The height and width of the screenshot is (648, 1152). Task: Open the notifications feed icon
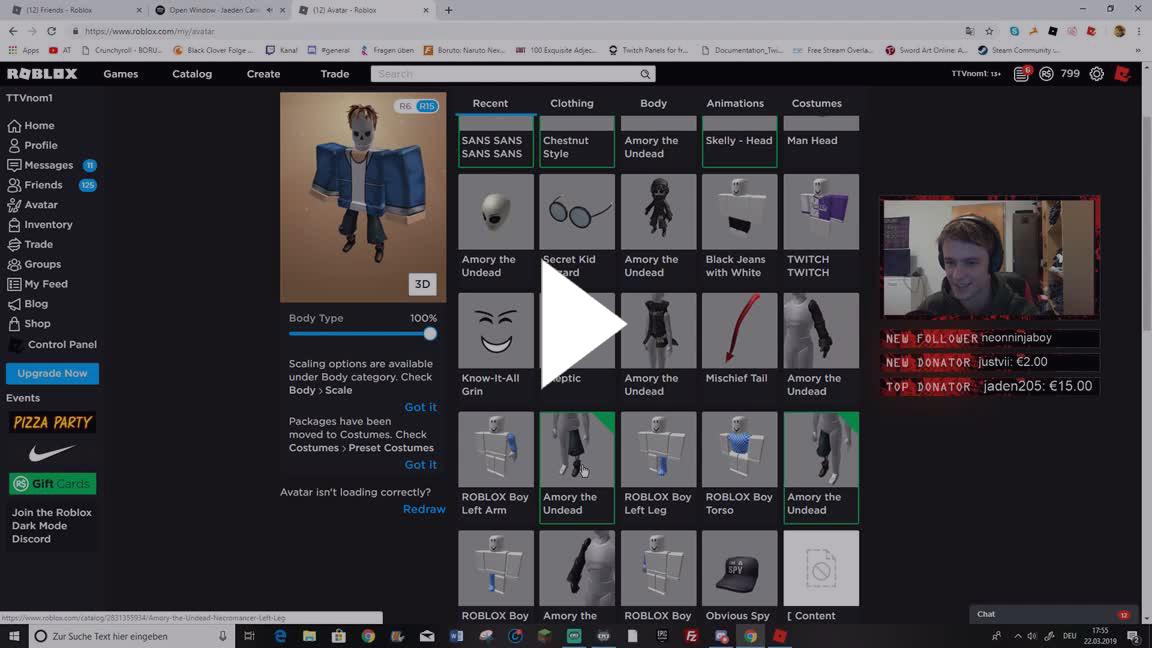[x=1022, y=73]
